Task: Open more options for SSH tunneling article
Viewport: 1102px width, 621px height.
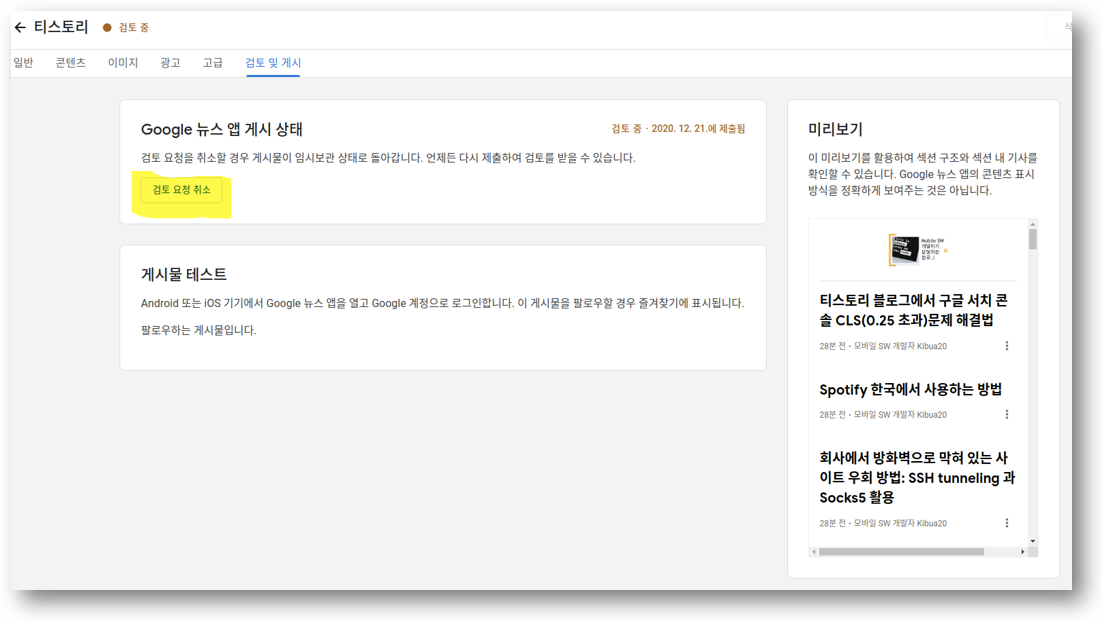Action: coord(1007,523)
